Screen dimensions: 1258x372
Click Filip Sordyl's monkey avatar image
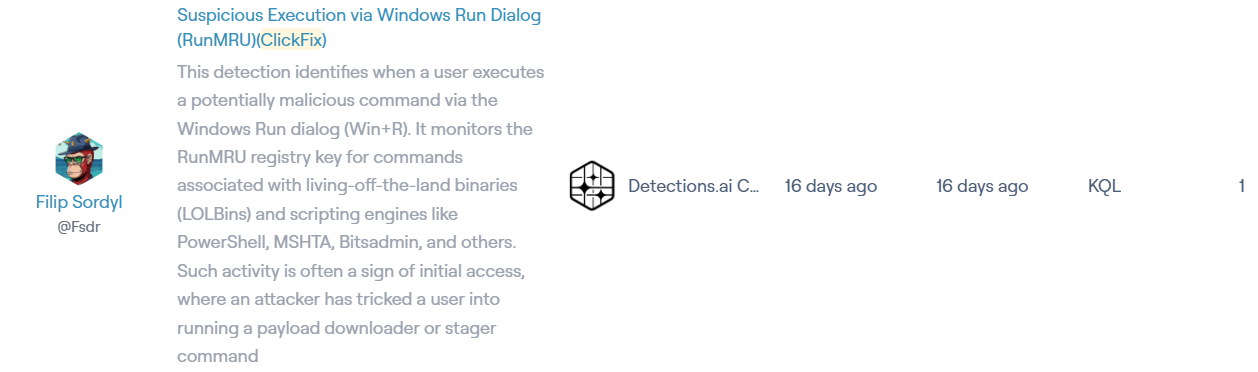pyautogui.click(x=79, y=159)
